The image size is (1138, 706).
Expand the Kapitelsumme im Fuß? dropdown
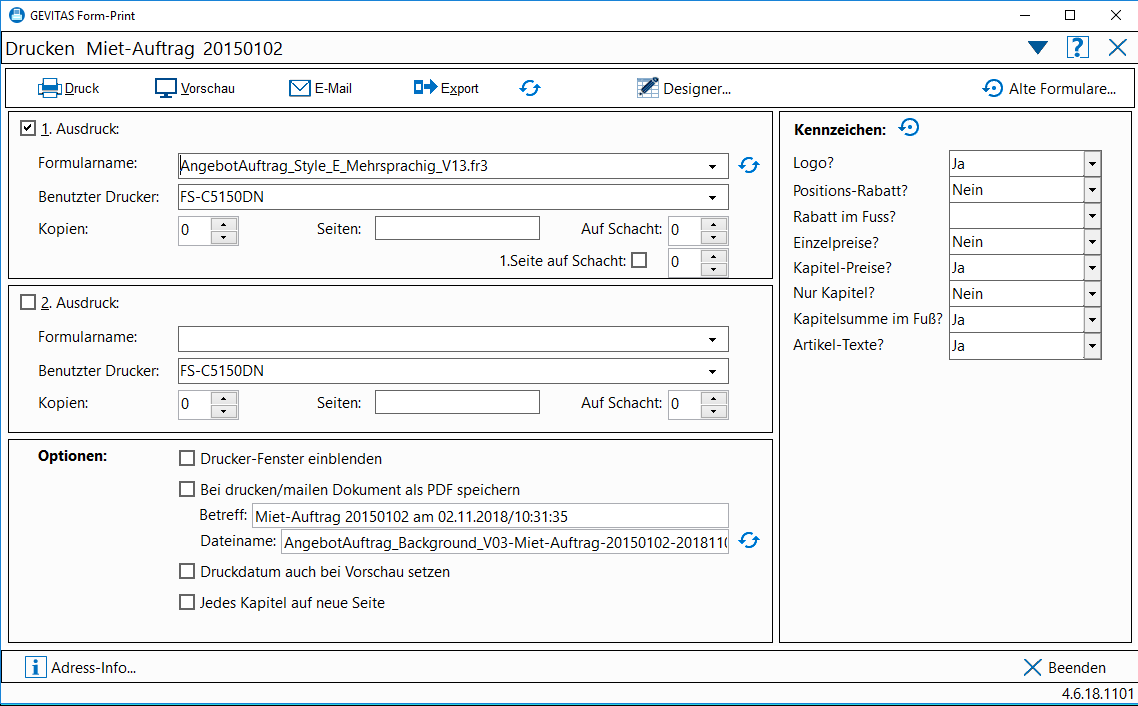(1092, 320)
